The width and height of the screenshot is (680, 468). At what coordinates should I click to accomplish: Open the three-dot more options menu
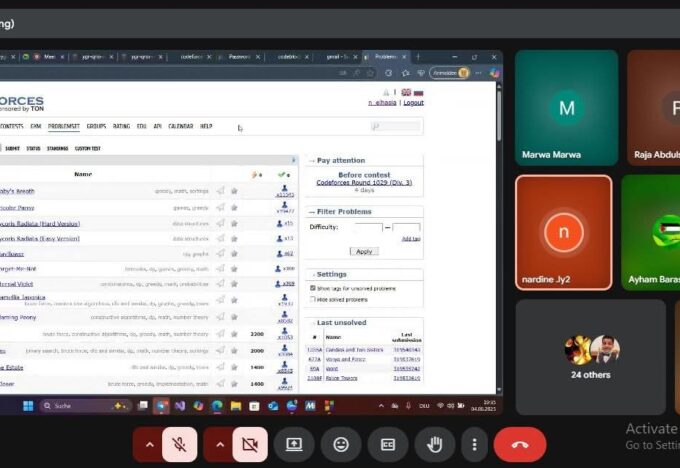pyautogui.click(x=473, y=444)
